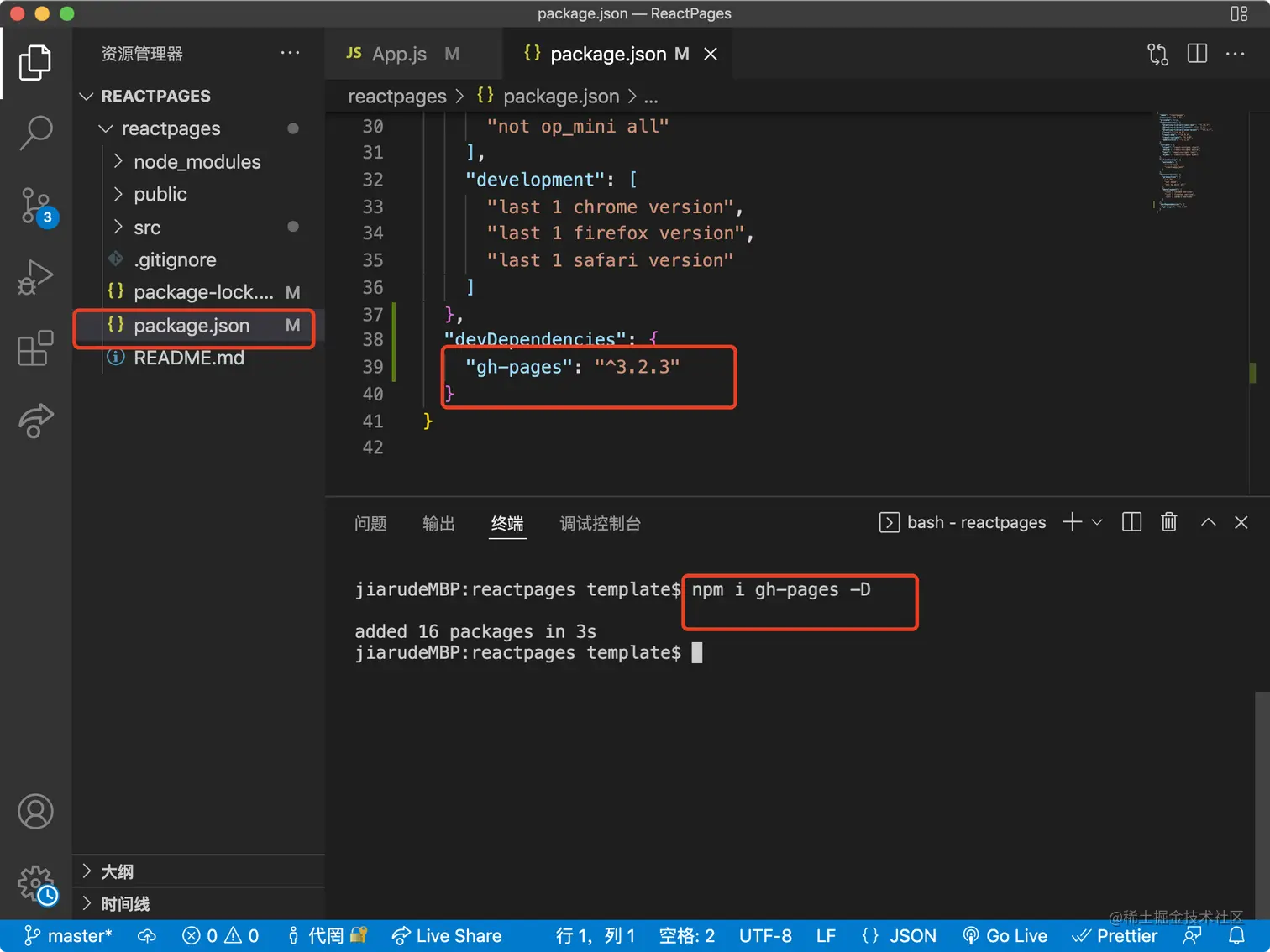Click the Open Changes icon in editor toolbar
1270x952 pixels.
(x=1157, y=55)
